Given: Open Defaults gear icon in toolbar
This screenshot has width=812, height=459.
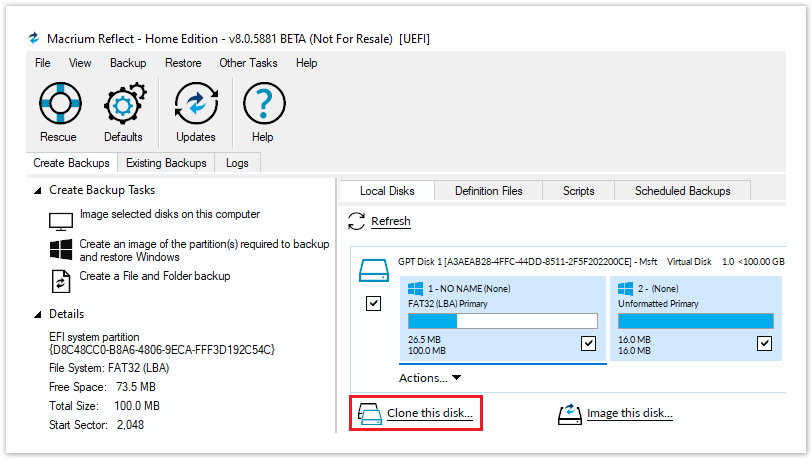Looking at the screenshot, I should click(x=124, y=104).
